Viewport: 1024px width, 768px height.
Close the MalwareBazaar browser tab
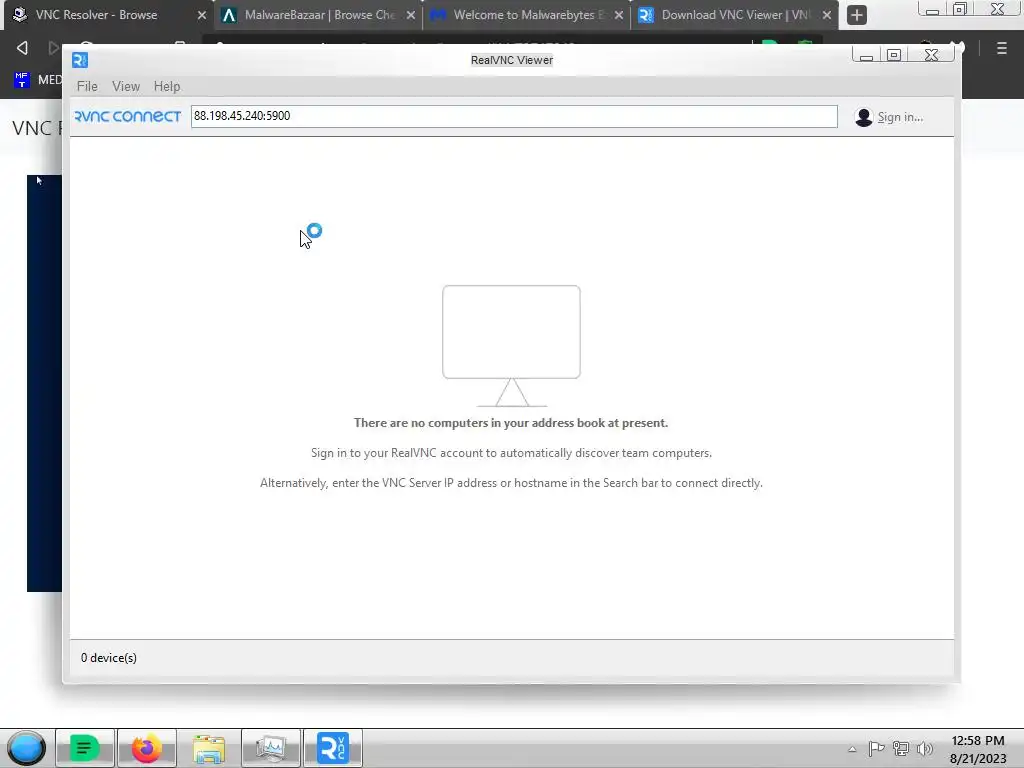411,15
